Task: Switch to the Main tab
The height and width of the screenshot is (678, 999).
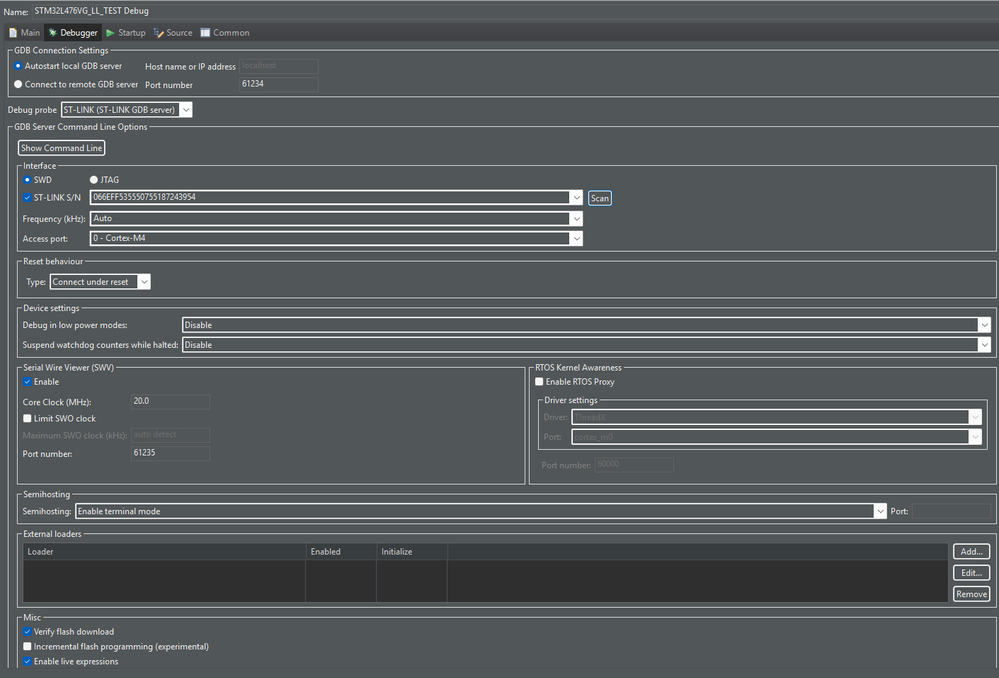Action: (x=24, y=32)
